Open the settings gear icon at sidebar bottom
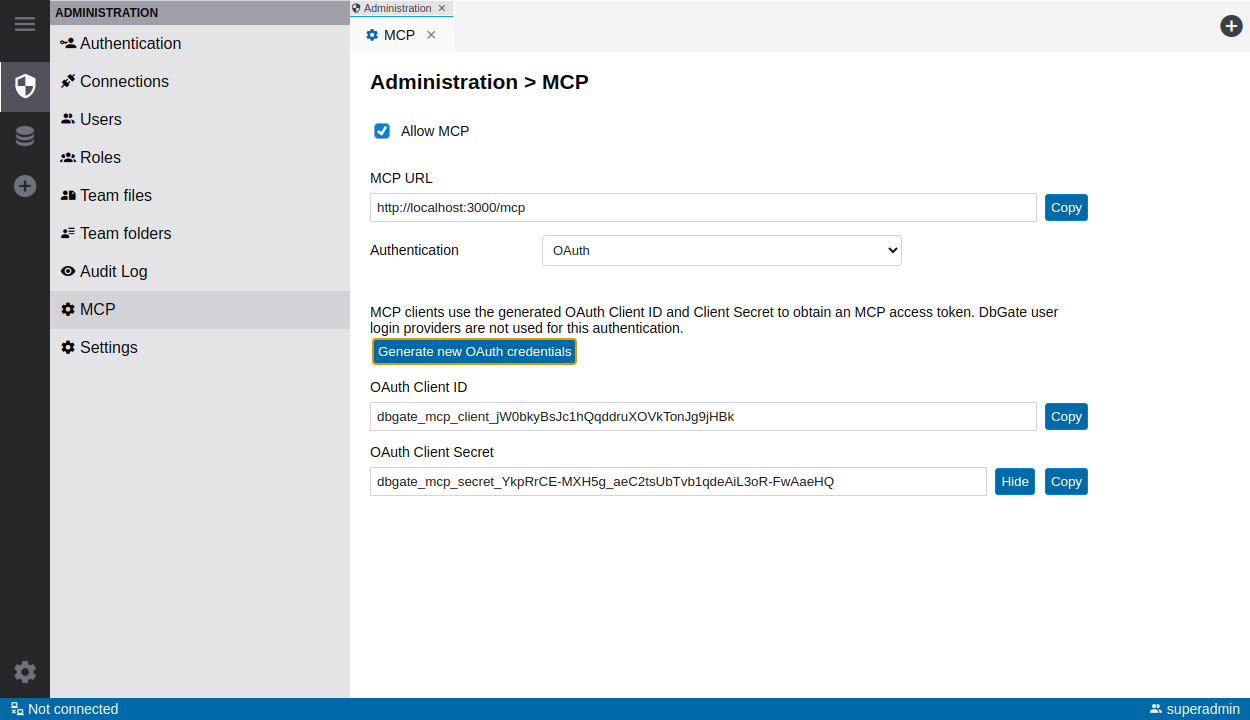 coord(25,672)
